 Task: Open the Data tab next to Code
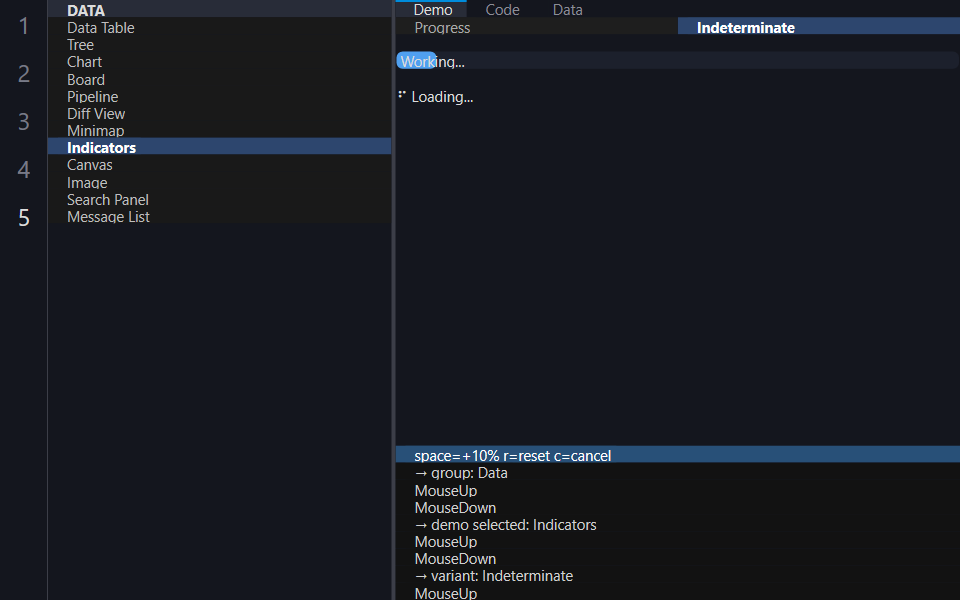tap(568, 9)
